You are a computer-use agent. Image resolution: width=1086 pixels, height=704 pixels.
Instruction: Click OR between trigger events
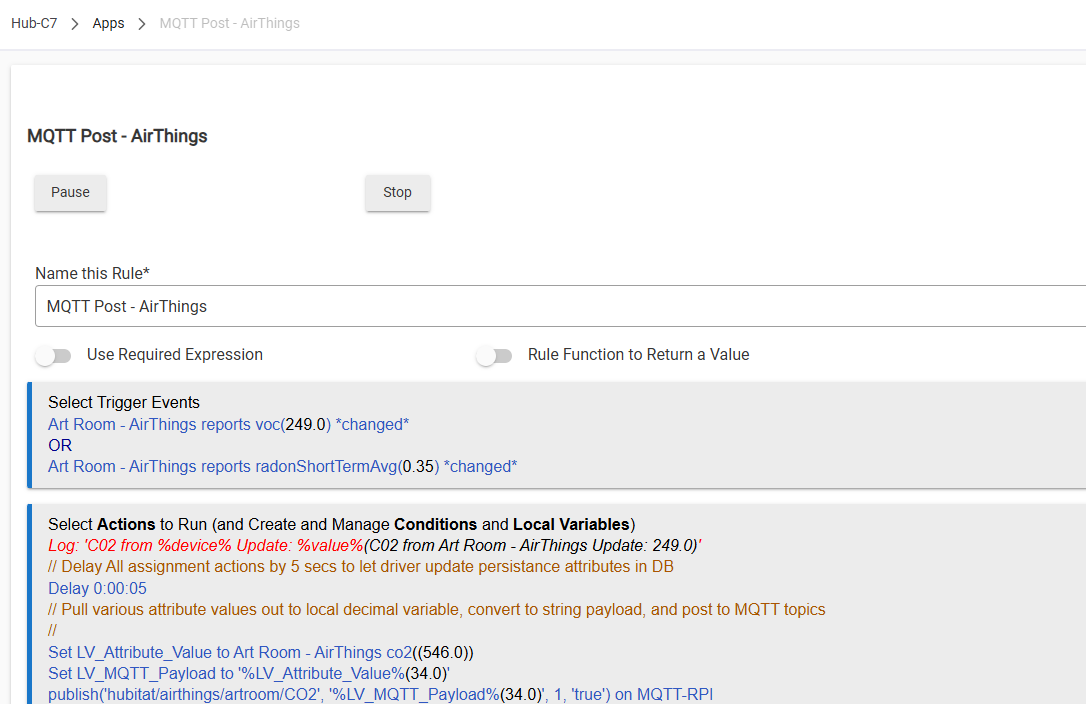click(60, 446)
